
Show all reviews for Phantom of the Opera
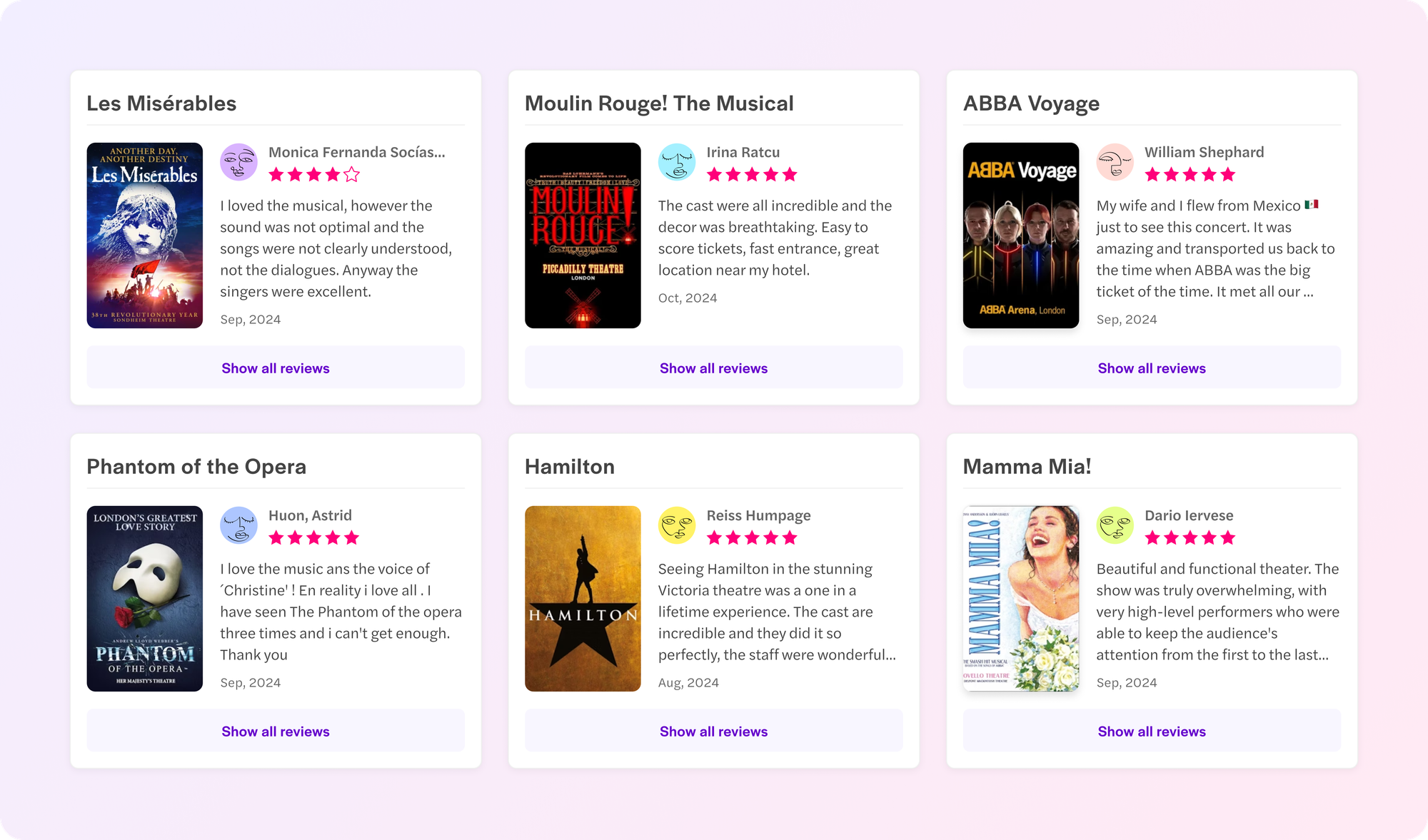coord(276,731)
